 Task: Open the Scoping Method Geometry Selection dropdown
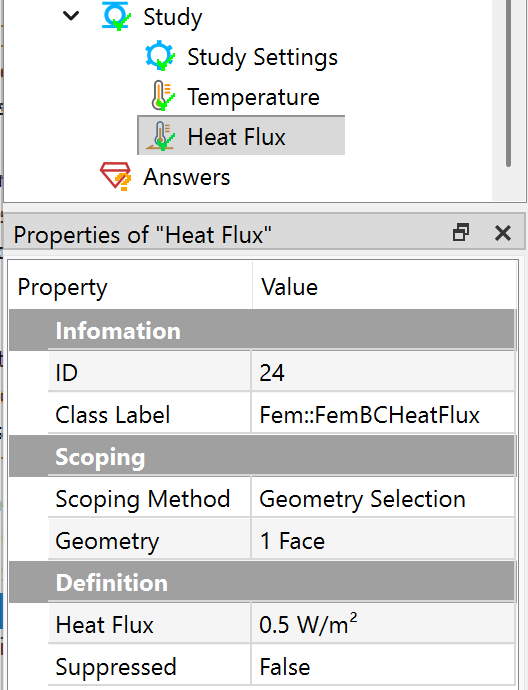[383, 499]
